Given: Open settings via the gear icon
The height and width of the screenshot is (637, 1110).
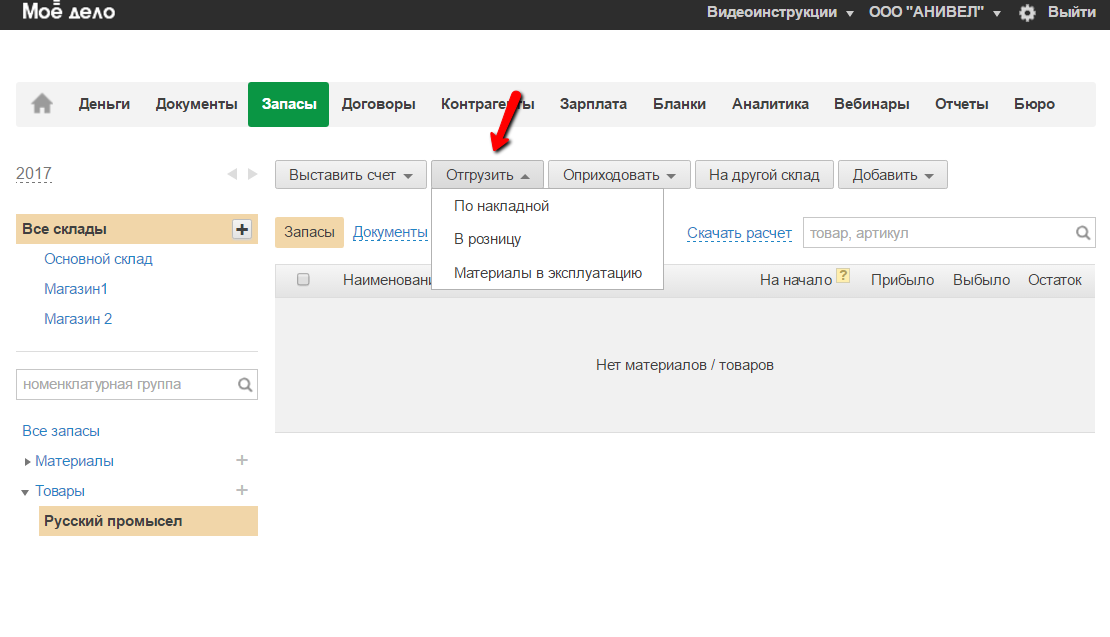Looking at the screenshot, I should click(x=1027, y=13).
